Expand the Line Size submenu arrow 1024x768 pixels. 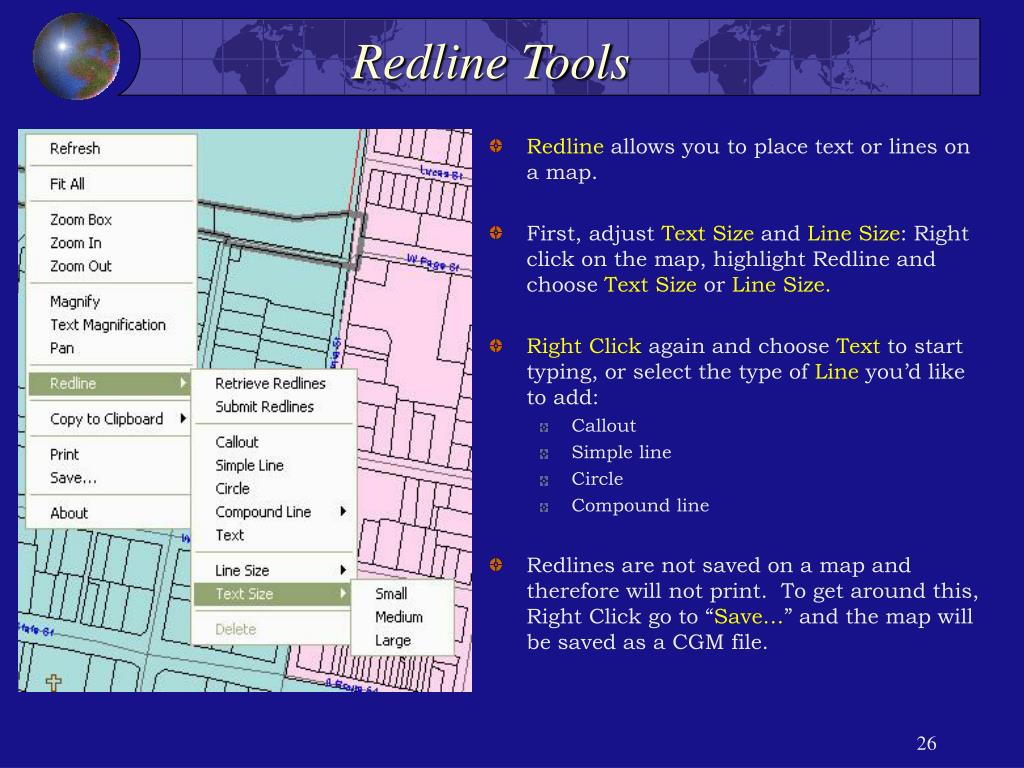point(343,570)
